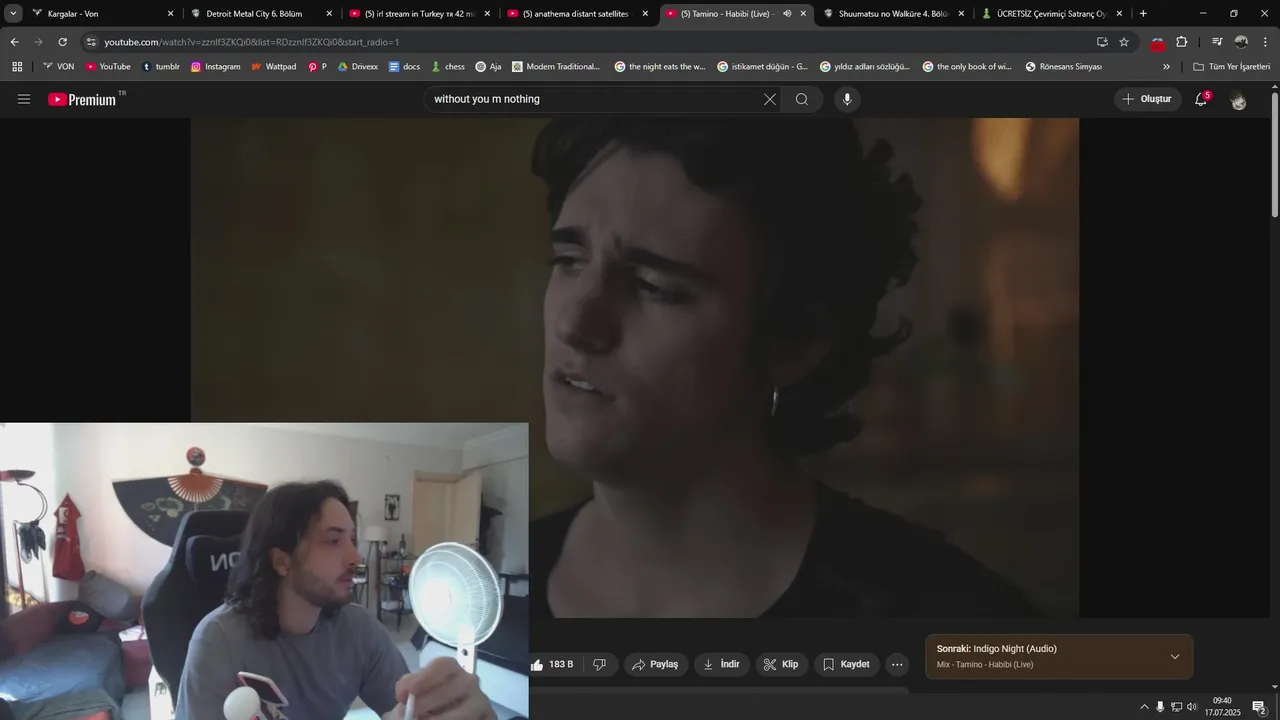Open Drivexx bookmark
The image size is (1280, 720).
pyautogui.click(x=358, y=66)
